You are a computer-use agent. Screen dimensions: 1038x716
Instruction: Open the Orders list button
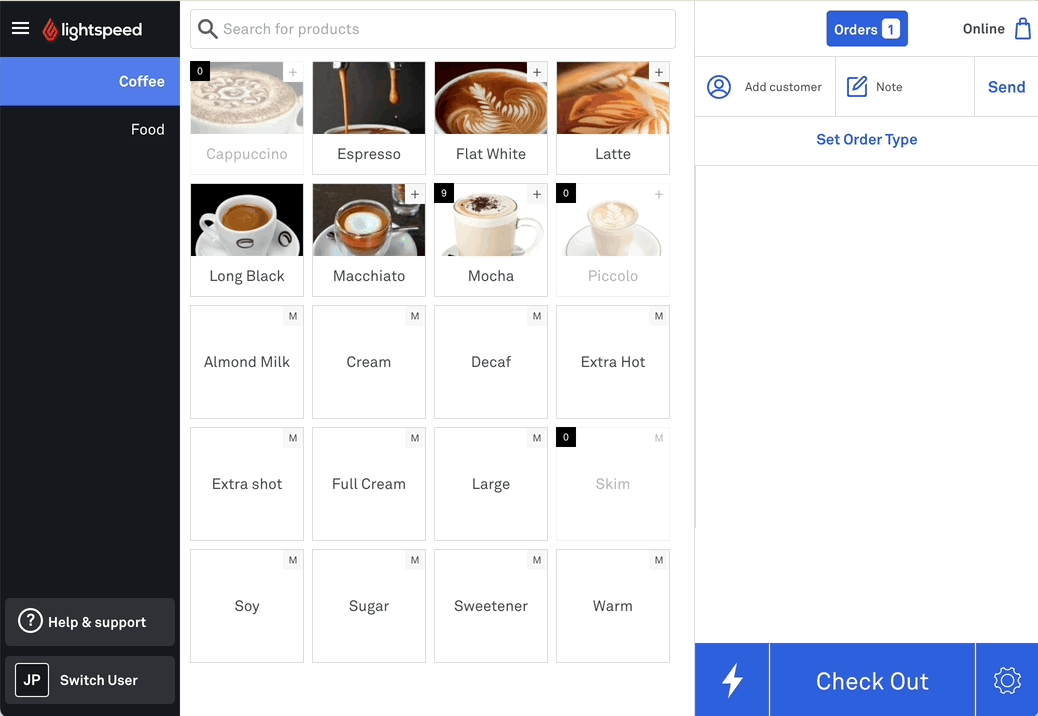tap(866, 29)
